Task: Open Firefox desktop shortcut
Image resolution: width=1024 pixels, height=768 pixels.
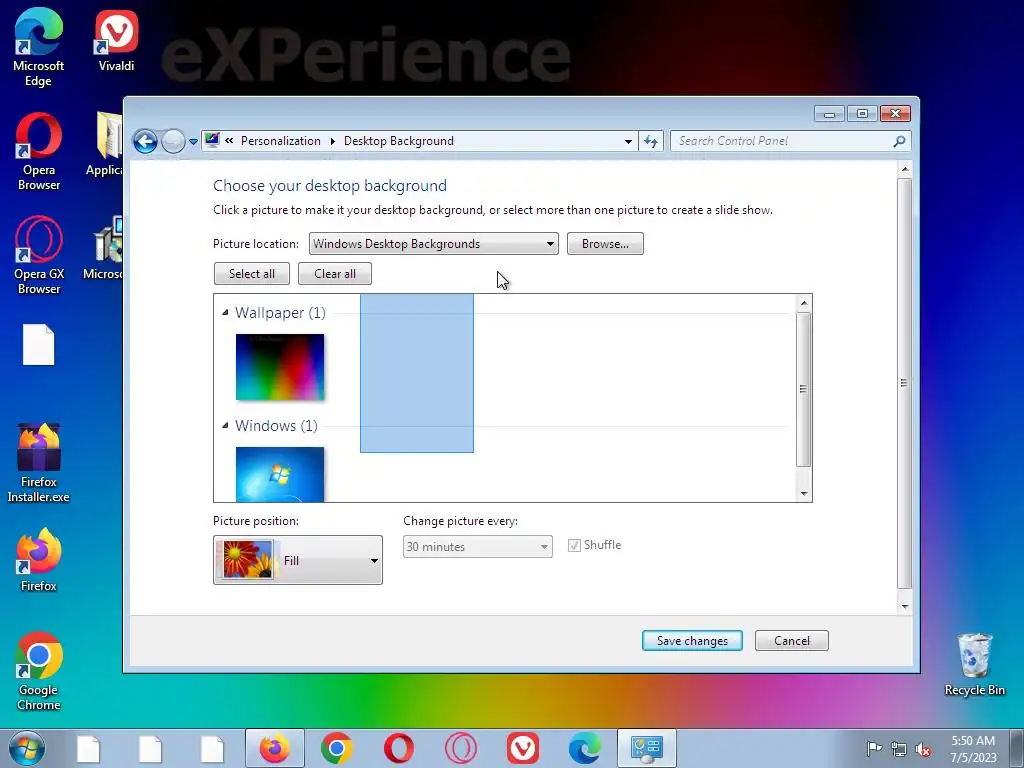Action: [x=39, y=560]
